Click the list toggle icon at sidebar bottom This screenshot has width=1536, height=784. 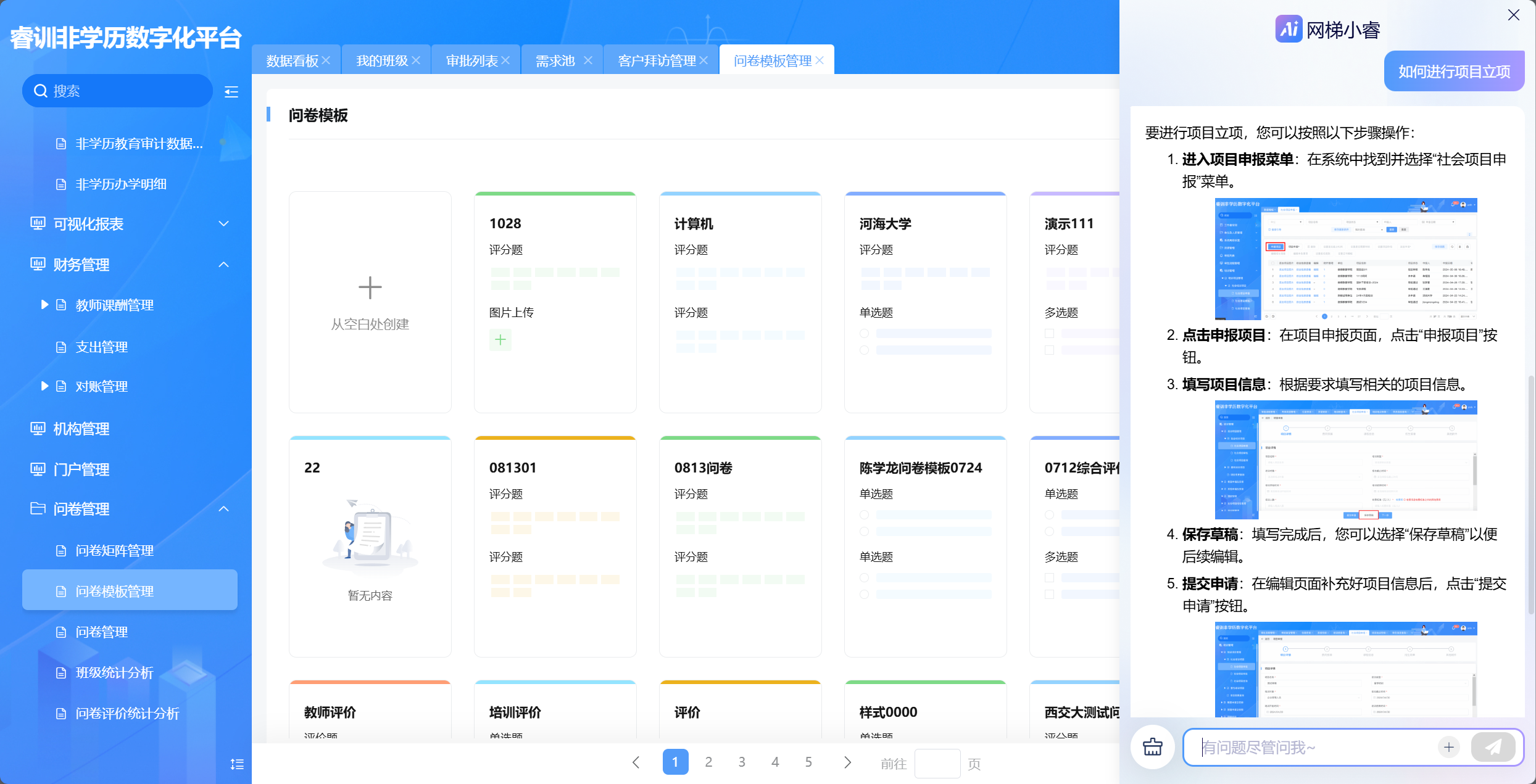click(x=237, y=764)
